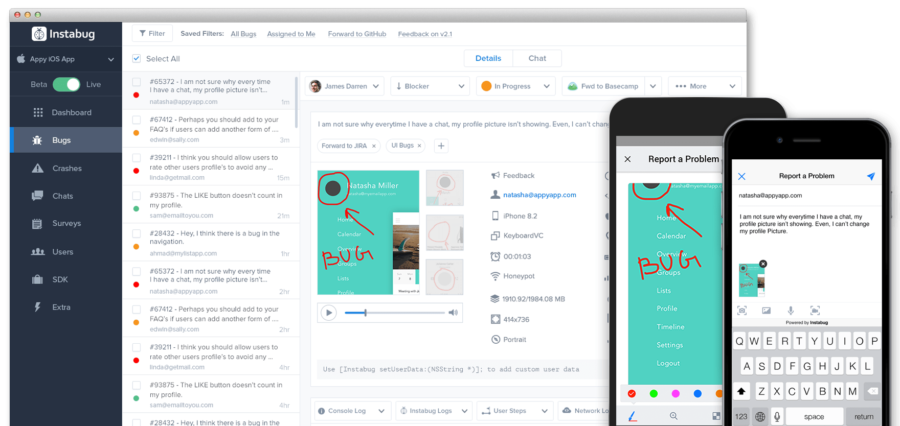The width and height of the screenshot is (900, 426).
Task: Check bug #28432 posted 1hr ago
Action: click(136, 234)
